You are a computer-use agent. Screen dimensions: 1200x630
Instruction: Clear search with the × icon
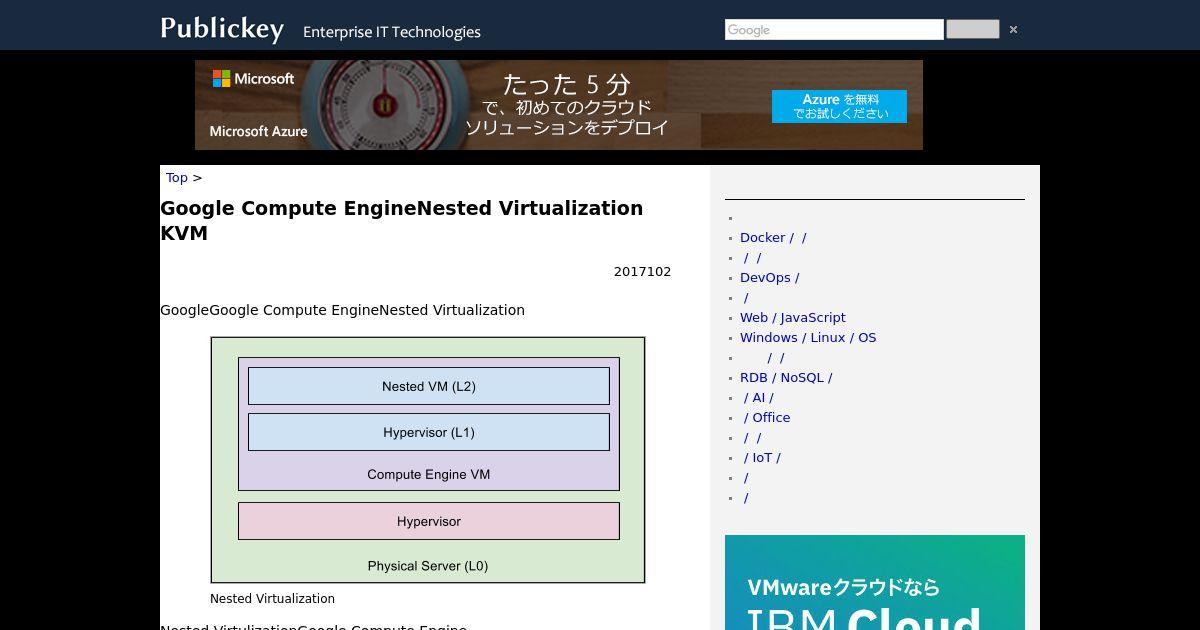pyautogui.click(x=1013, y=30)
